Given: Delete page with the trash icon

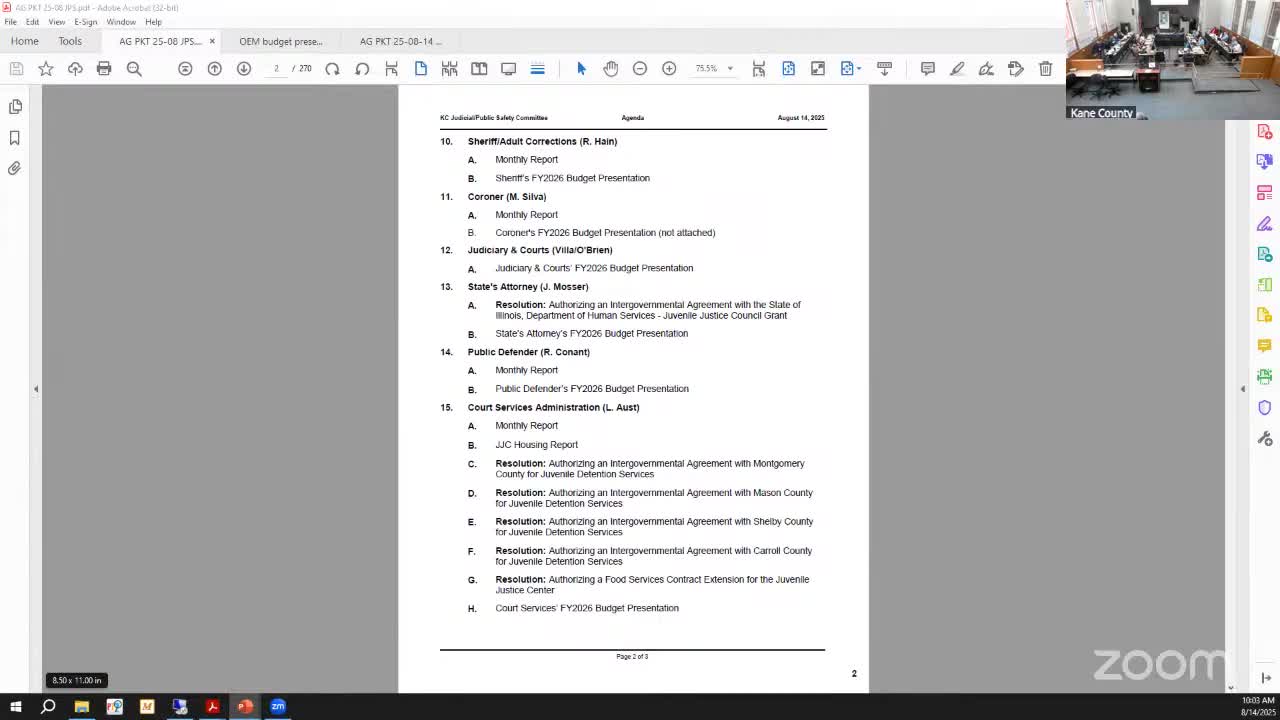Looking at the screenshot, I should click(1045, 68).
